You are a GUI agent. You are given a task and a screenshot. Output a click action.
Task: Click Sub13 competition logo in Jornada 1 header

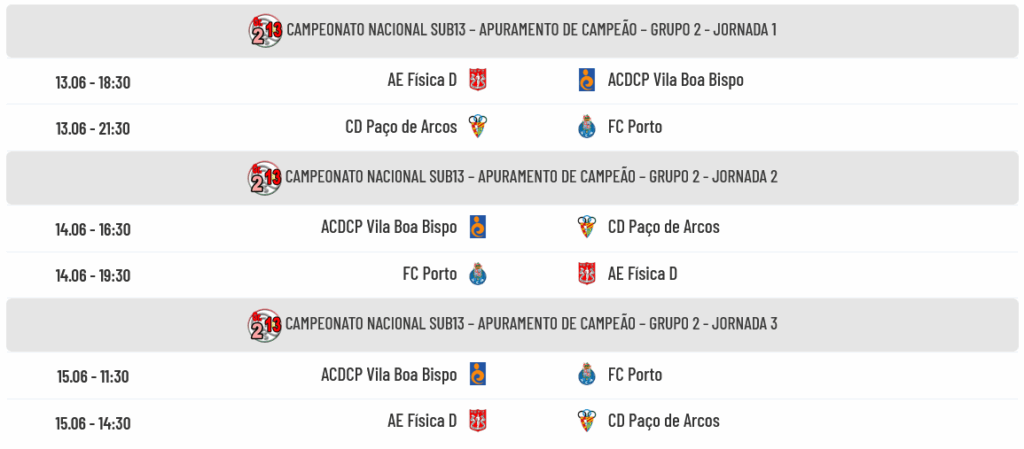(265, 30)
